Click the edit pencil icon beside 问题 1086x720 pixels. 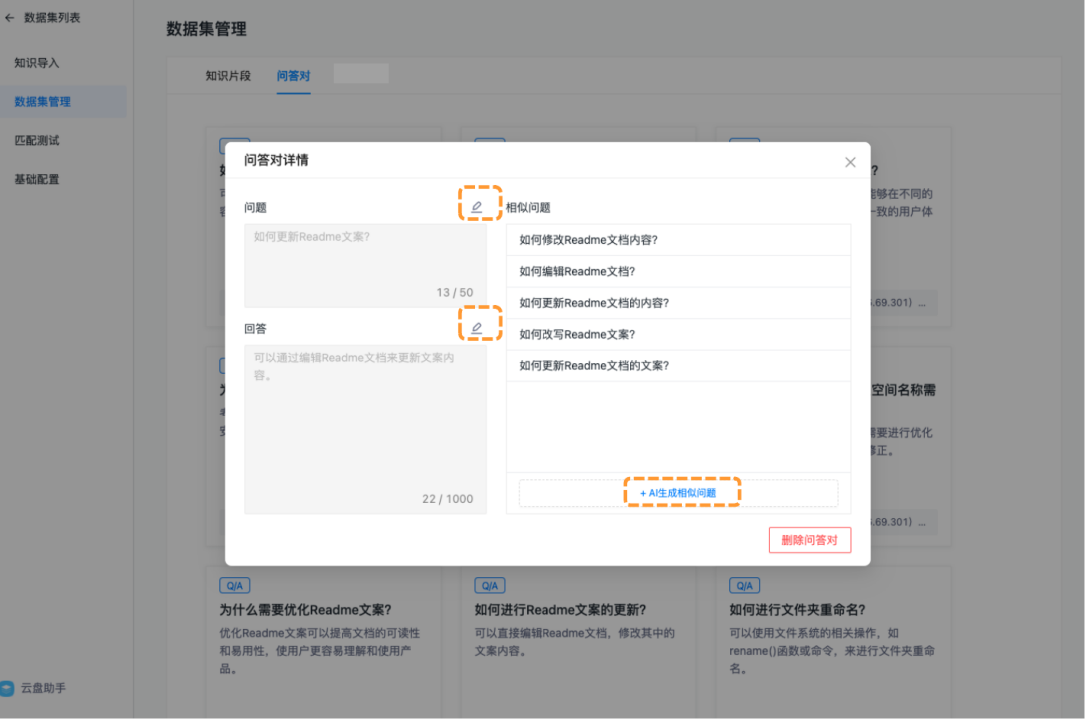coord(477,207)
